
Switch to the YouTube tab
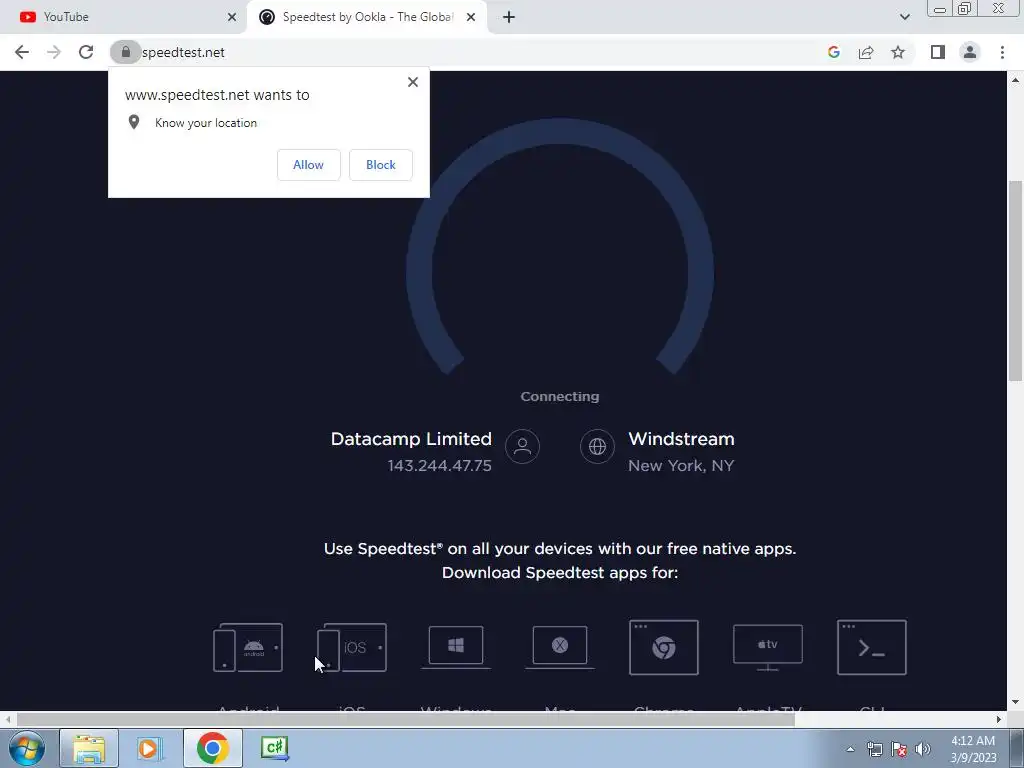124,17
